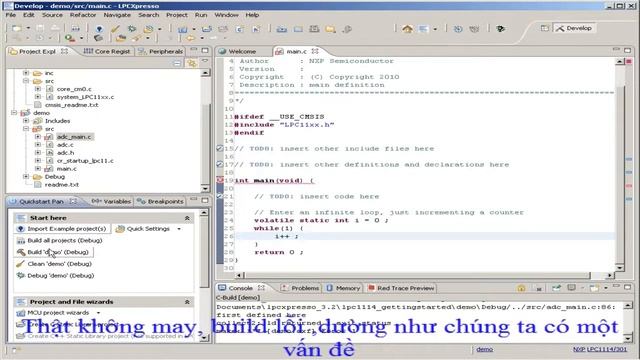Select adc.h in the project tree
The image size is (640, 360).
tap(65, 153)
